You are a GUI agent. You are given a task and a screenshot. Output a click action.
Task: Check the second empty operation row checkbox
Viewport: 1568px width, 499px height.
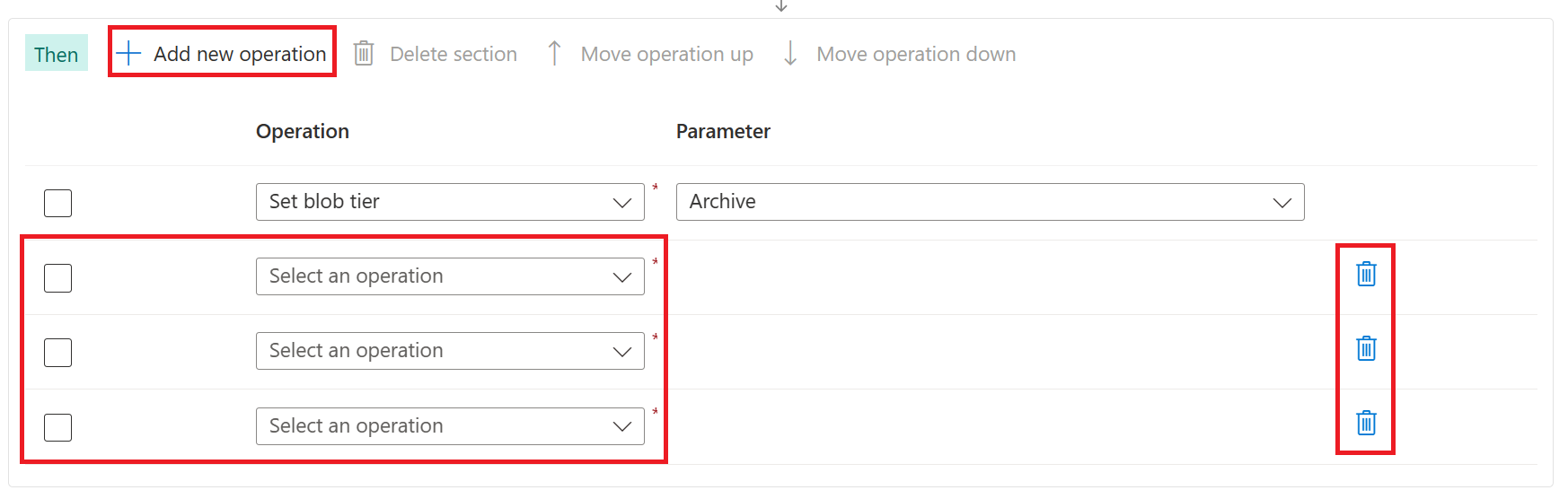[x=58, y=353]
